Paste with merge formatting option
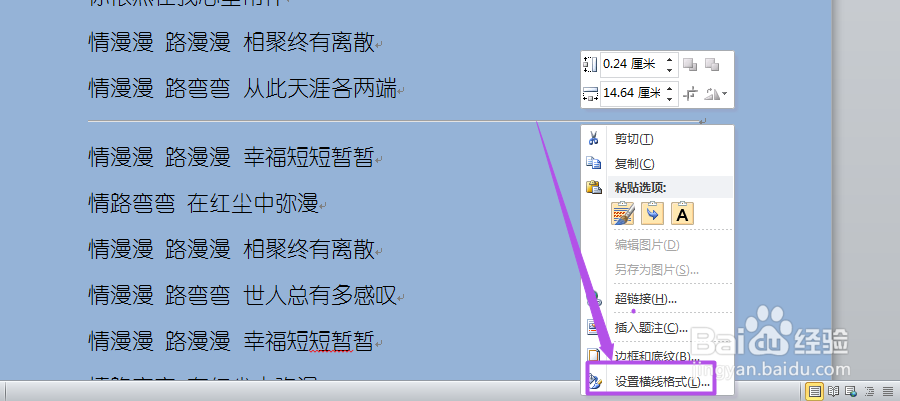 pyautogui.click(x=653, y=213)
